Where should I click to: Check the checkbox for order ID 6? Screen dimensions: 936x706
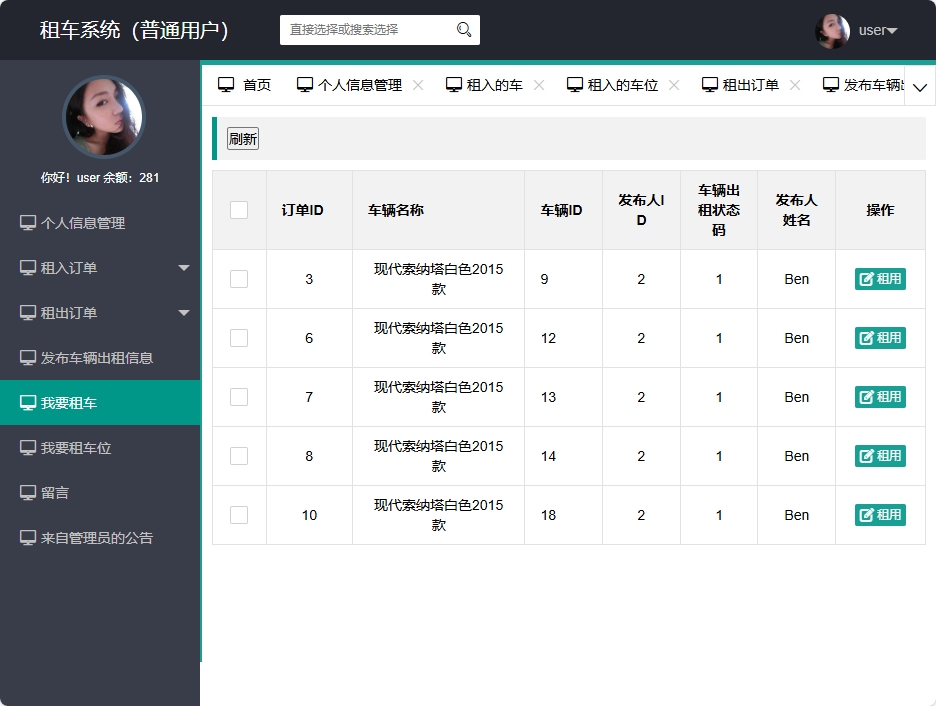point(238,337)
